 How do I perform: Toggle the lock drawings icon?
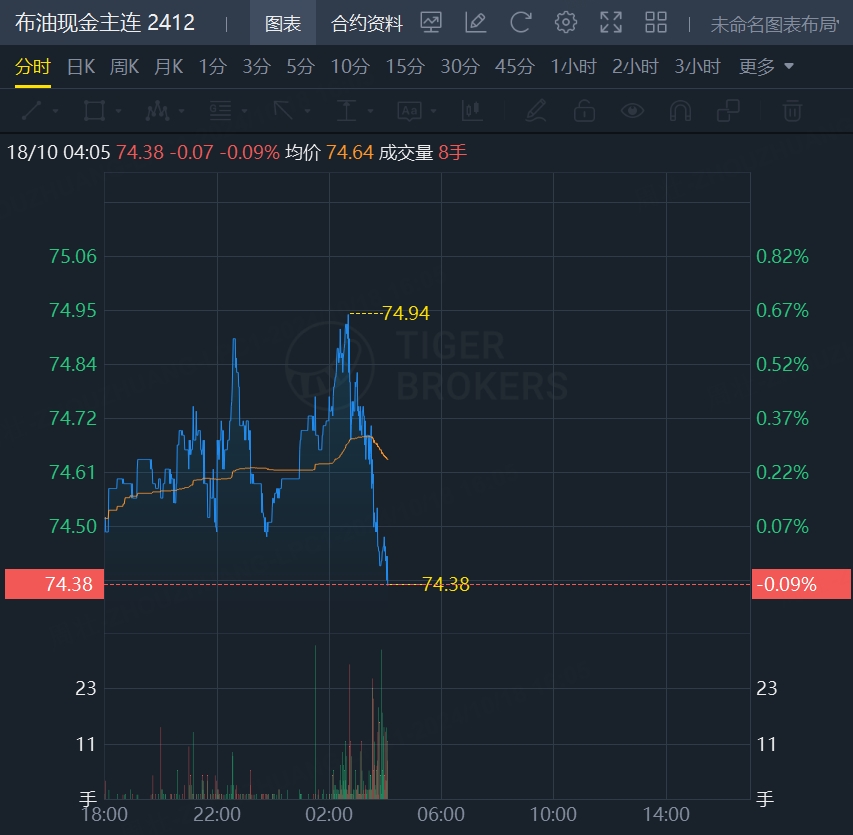[x=584, y=111]
